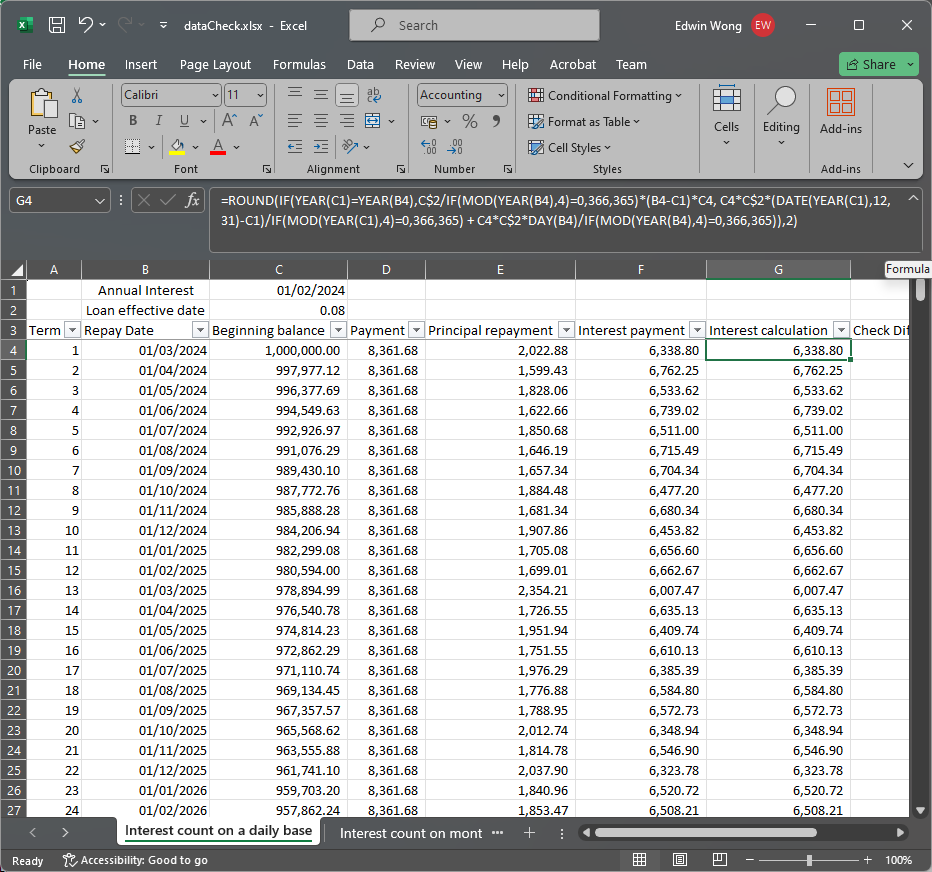Open Conditional Formatting menu
The height and width of the screenshot is (872, 932).
605,95
